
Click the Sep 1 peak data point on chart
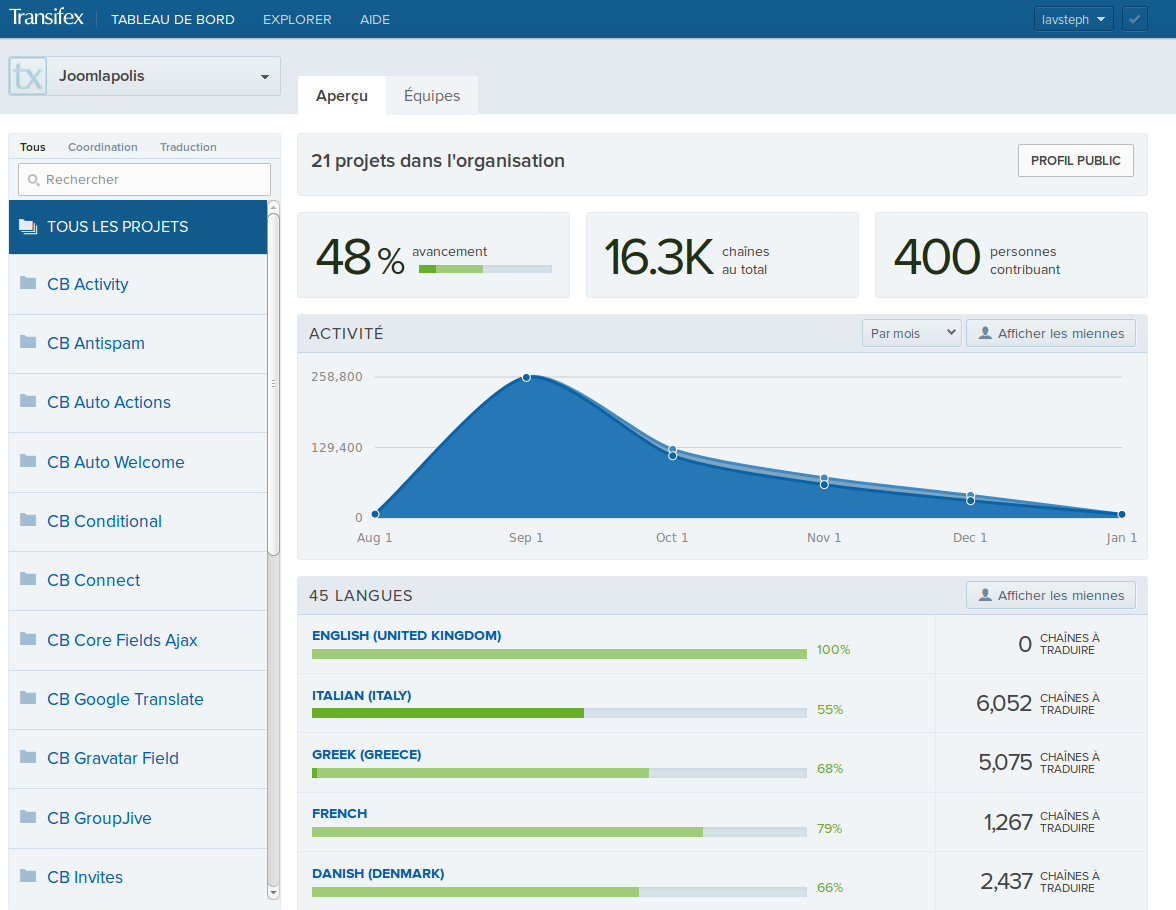click(x=526, y=377)
